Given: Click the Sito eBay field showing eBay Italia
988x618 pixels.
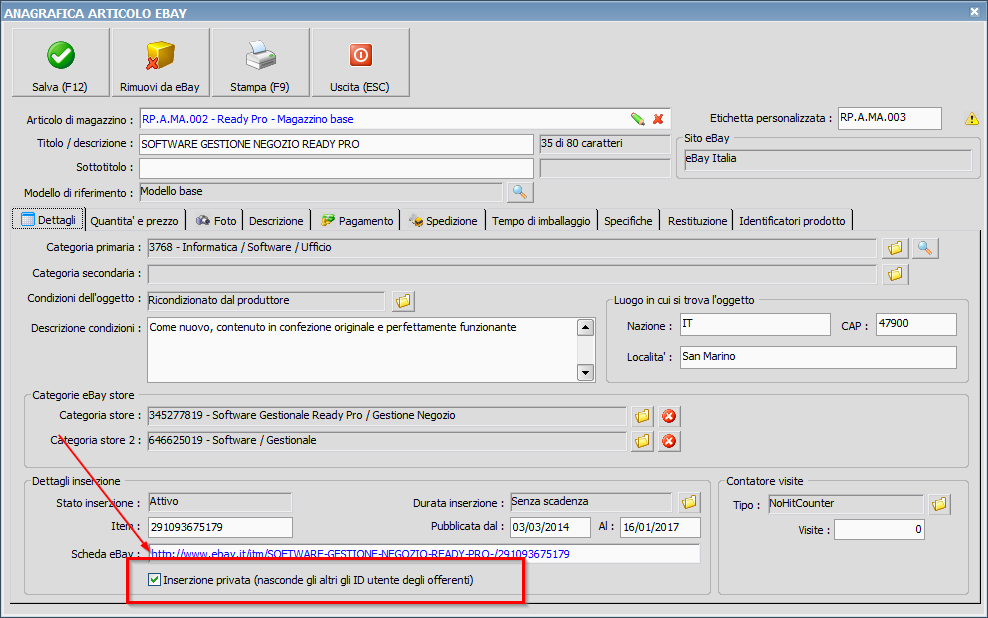Looking at the screenshot, I should [828, 159].
